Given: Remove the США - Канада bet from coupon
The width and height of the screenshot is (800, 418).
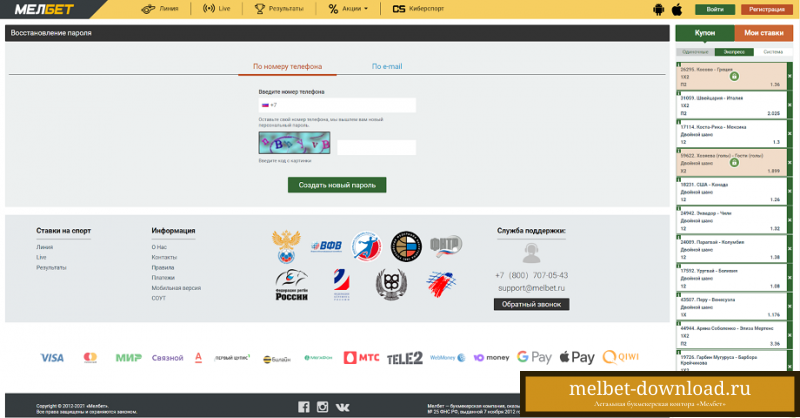Looking at the screenshot, I should [x=790, y=191].
